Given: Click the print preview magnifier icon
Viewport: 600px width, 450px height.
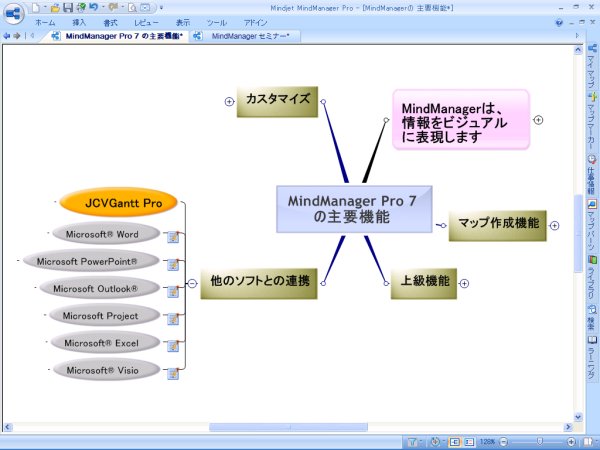Looking at the screenshot, I should (132, 8).
